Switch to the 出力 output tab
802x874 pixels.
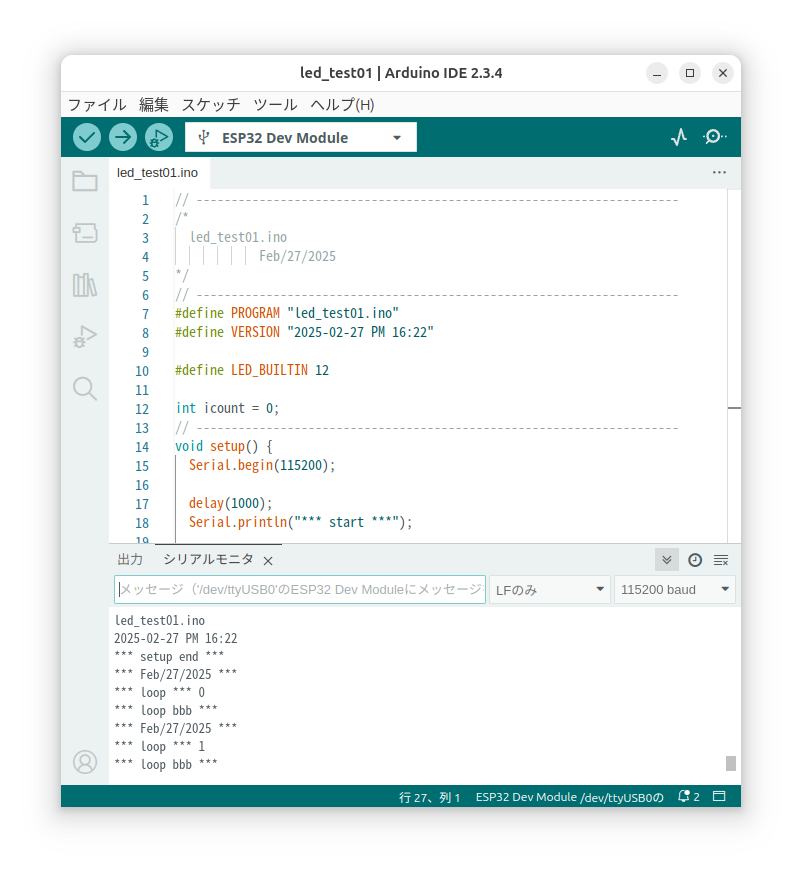[130, 560]
